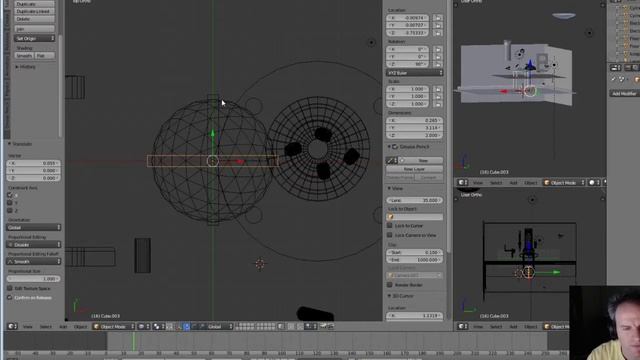Enable Edit Texture Space checkbox
Image resolution: width=640 pixels, height=360 pixels.
point(10,288)
